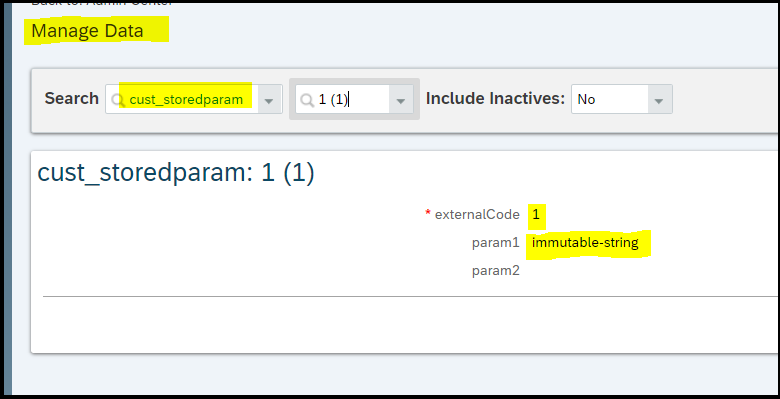Click the cust_storedparam: 1 (1) record heading
Screen dimensions: 780x399
coord(176,173)
